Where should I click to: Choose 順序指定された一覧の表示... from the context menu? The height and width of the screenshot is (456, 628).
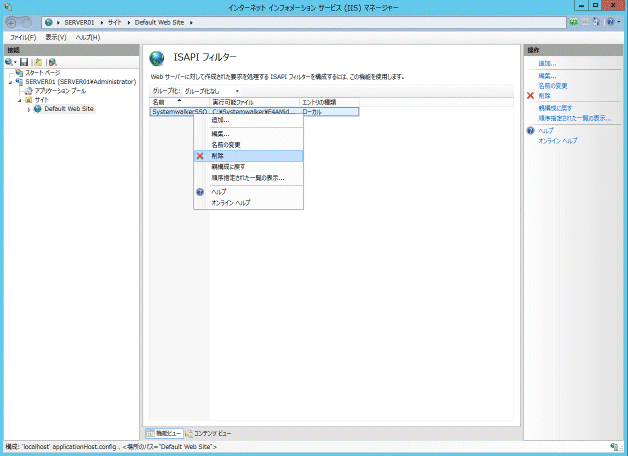tap(248, 178)
